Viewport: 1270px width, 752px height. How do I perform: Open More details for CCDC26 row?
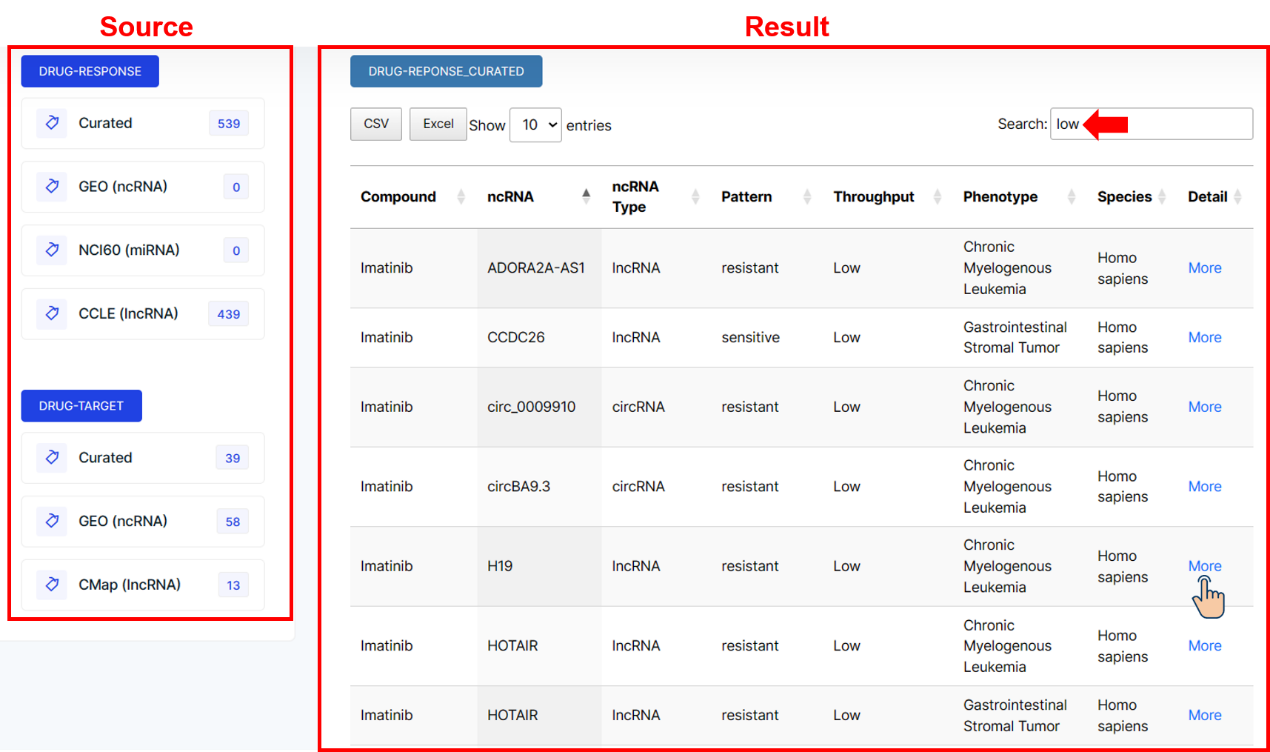pos(1204,338)
